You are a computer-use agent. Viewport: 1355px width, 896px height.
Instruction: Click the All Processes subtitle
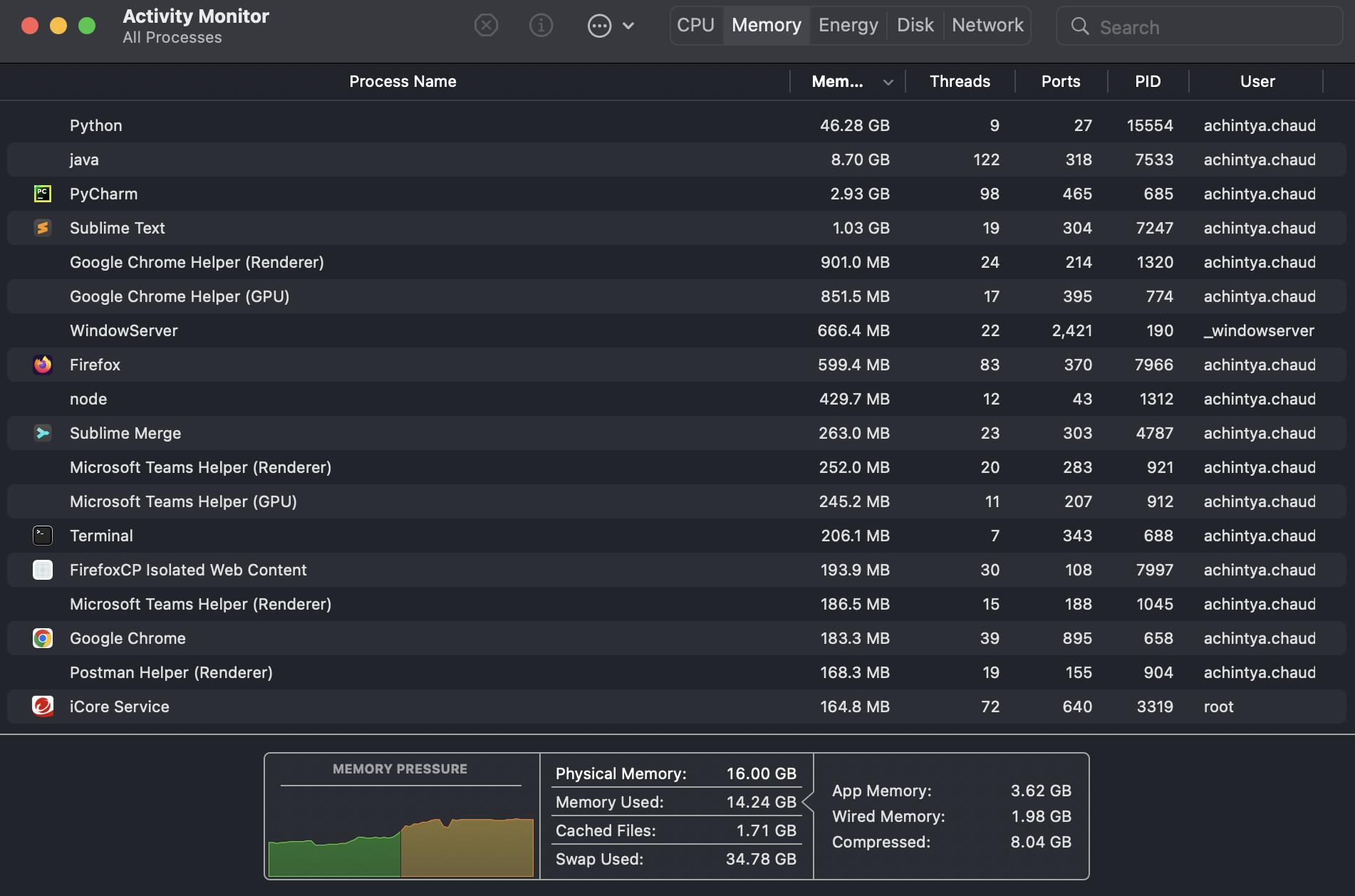coord(172,38)
